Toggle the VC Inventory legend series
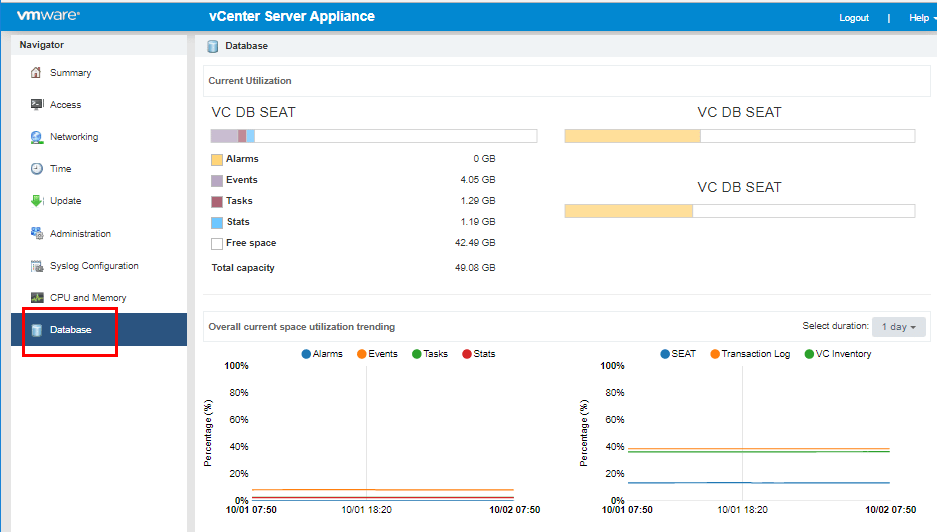Viewport: 937px width, 532px height. (x=837, y=354)
